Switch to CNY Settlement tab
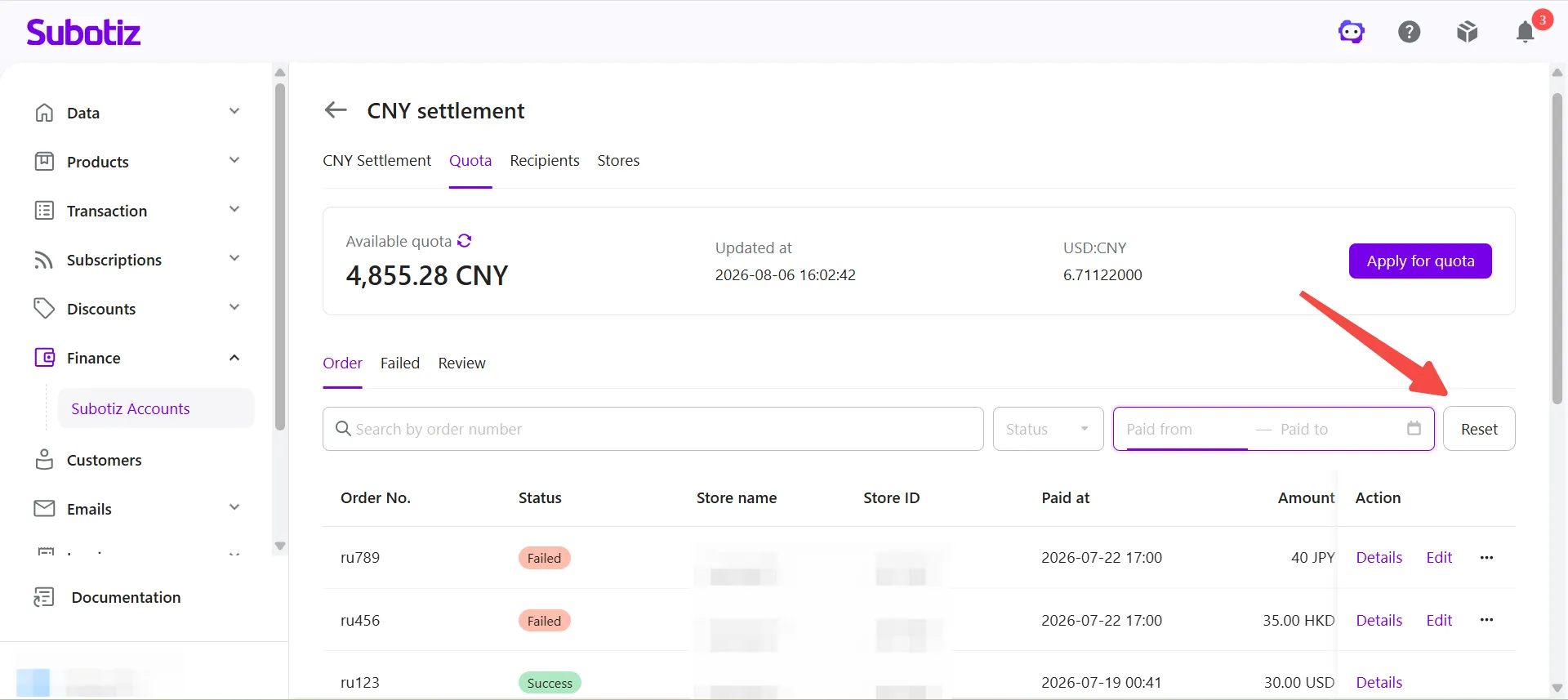1568x700 pixels. pos(376,160)
